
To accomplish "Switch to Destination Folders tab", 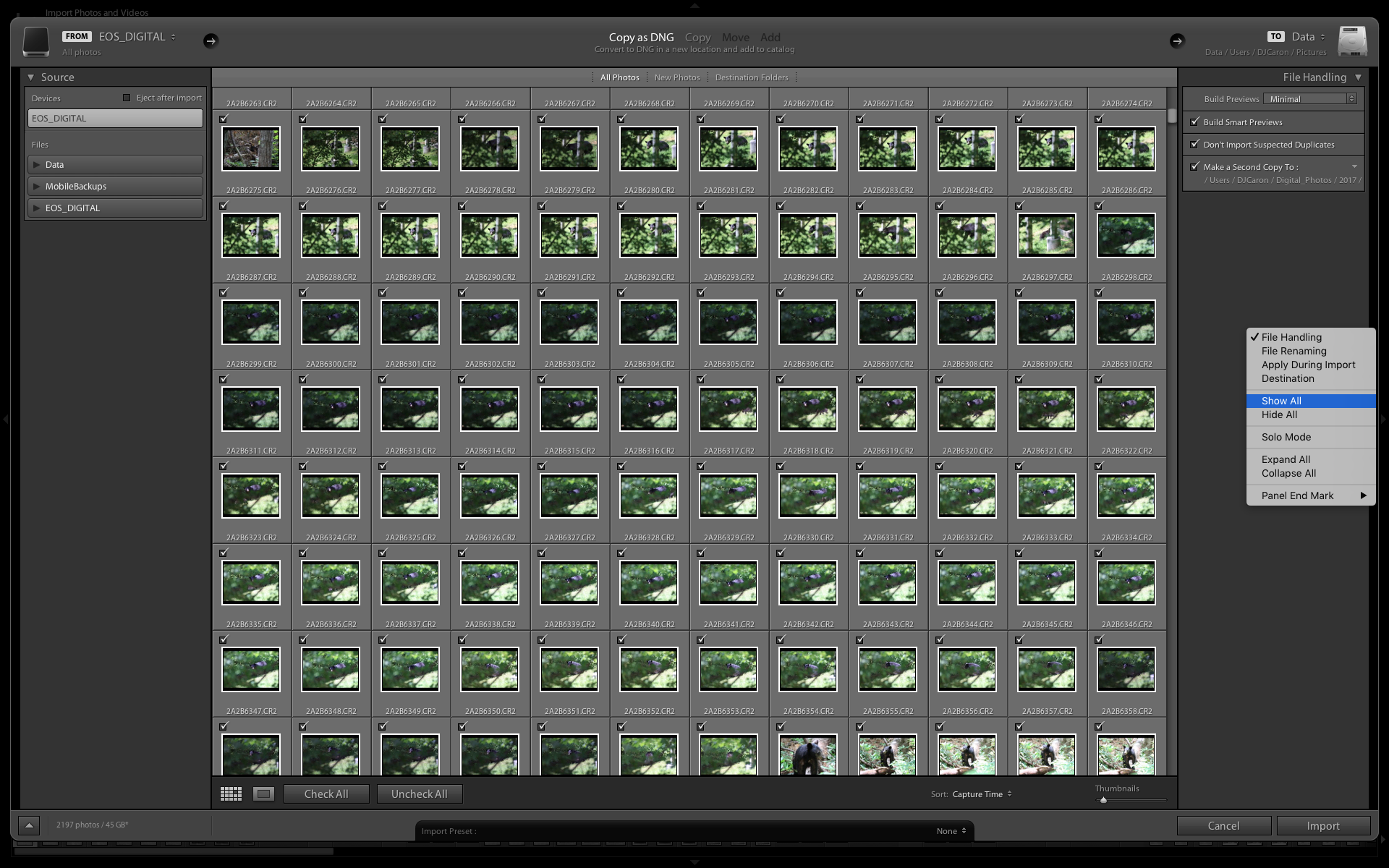I will coord(751,77).
